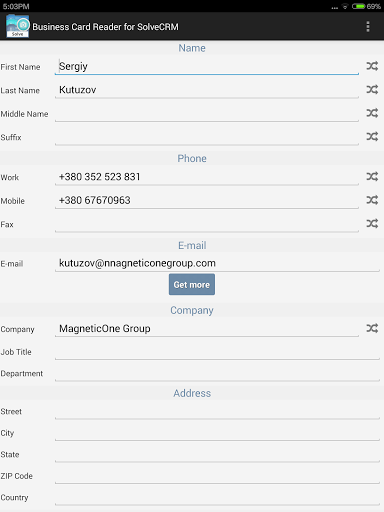Select the Mobile phone number field
The width and height of the screenshot is (384, 512).
coord(207,200)
